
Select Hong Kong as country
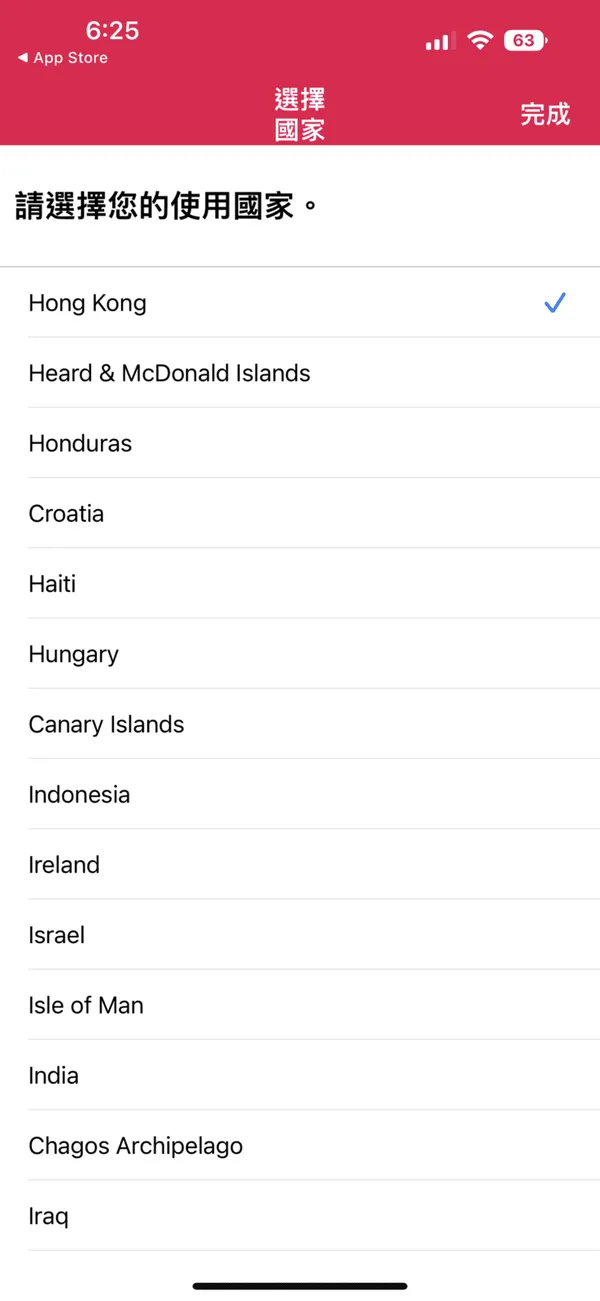point(300,303)
